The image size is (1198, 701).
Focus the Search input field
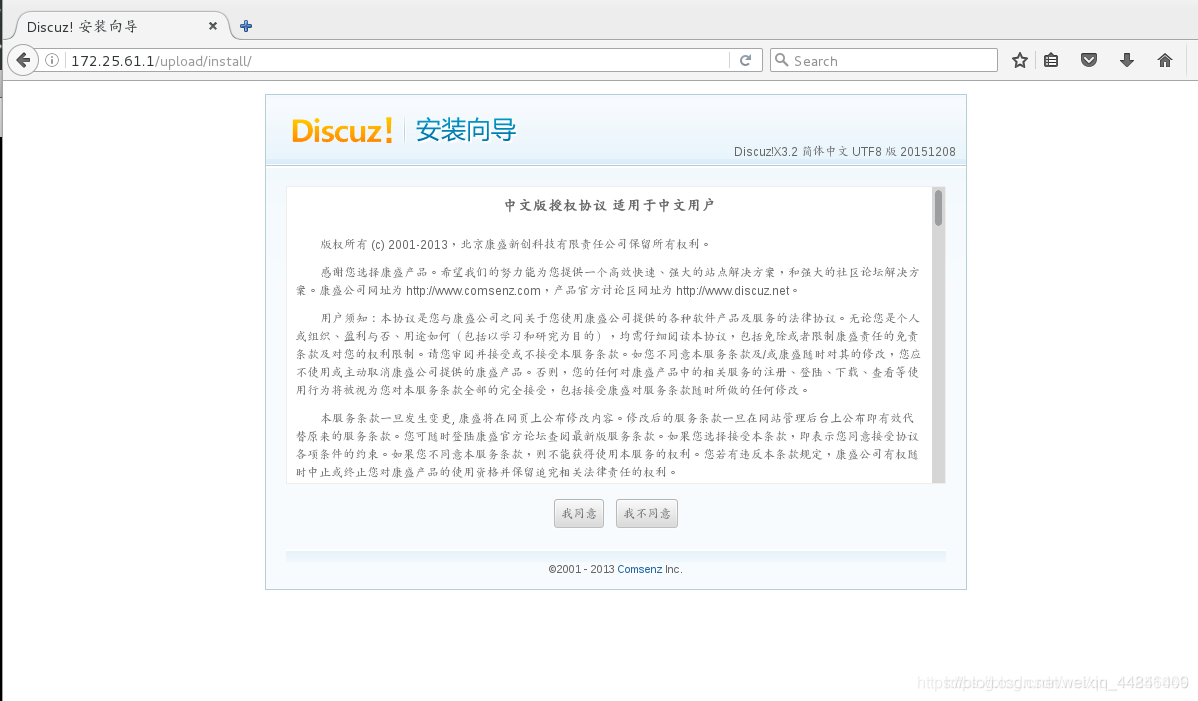(884, 60)
